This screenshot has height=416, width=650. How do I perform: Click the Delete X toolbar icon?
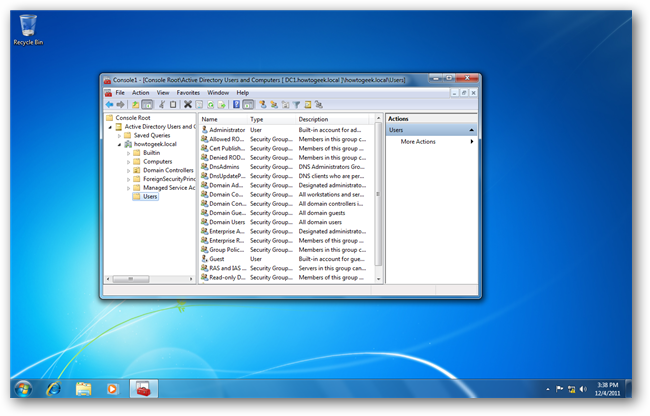tap(187, 104)
